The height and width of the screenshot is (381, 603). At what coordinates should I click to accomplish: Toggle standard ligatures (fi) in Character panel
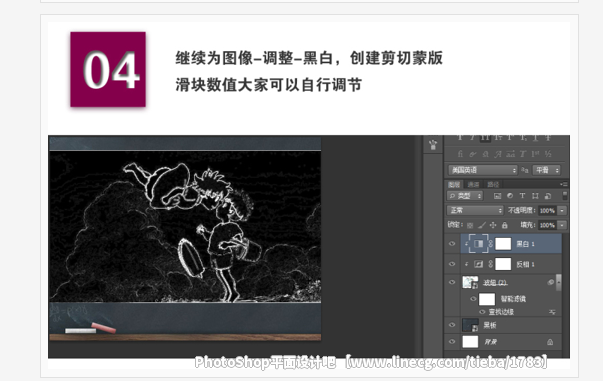460,154
